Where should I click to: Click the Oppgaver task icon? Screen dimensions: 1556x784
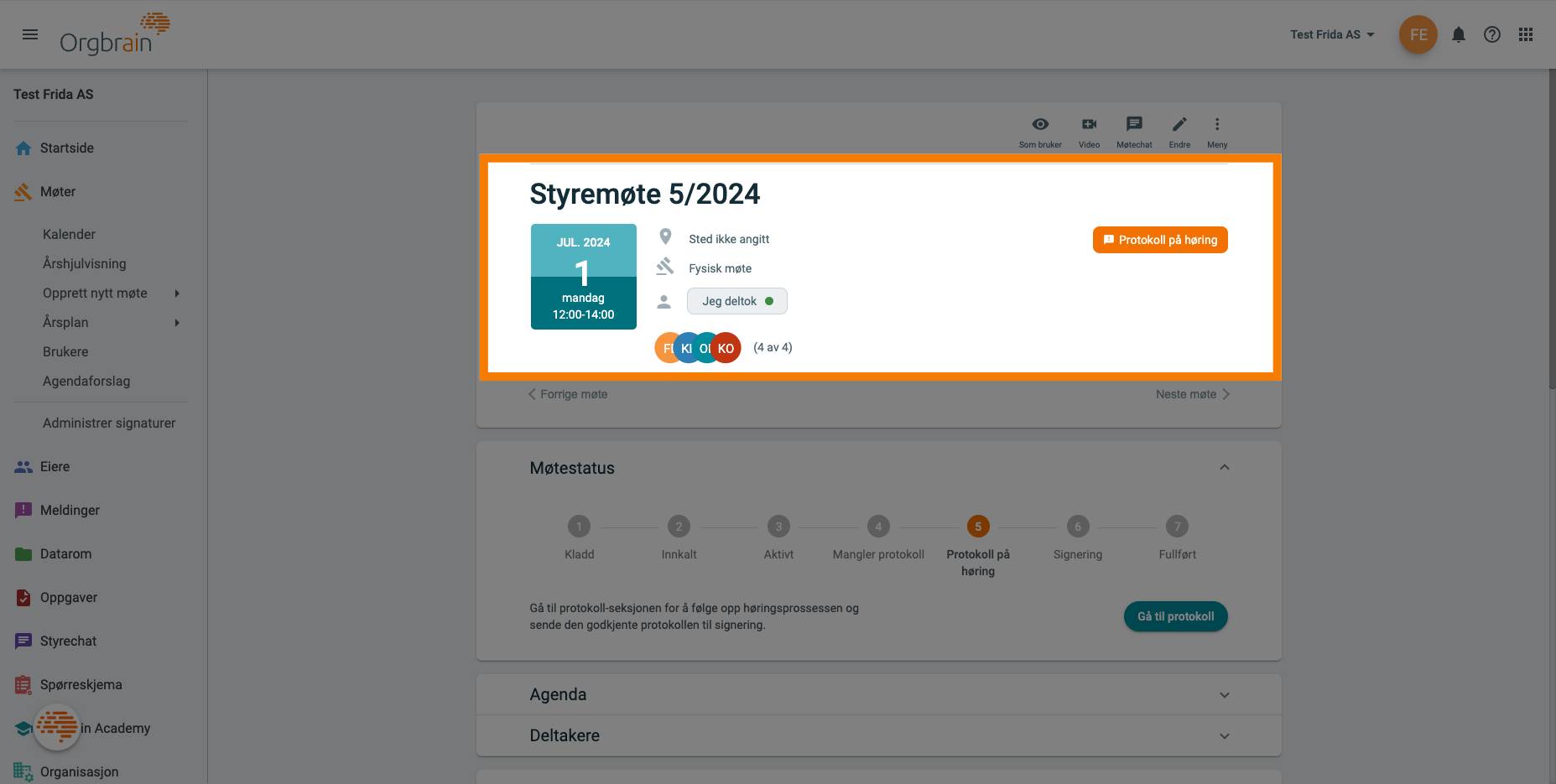(23, 598)
